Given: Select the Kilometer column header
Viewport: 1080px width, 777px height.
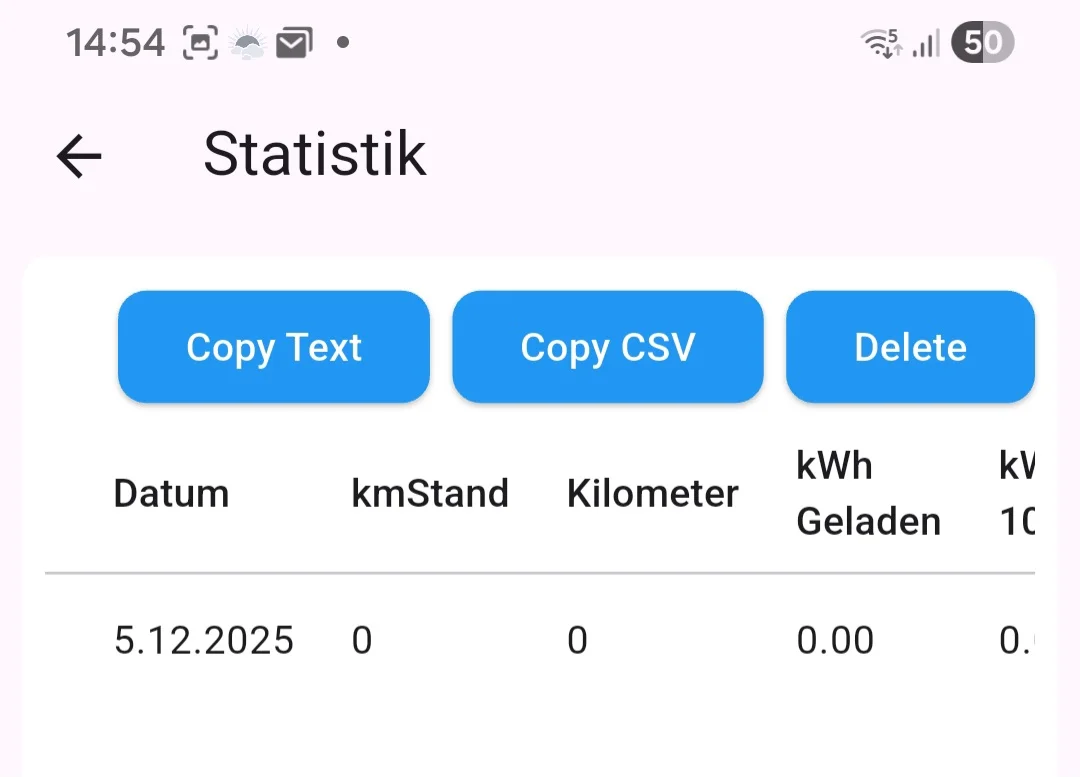Looking at the screenshot, I should 652,493.
